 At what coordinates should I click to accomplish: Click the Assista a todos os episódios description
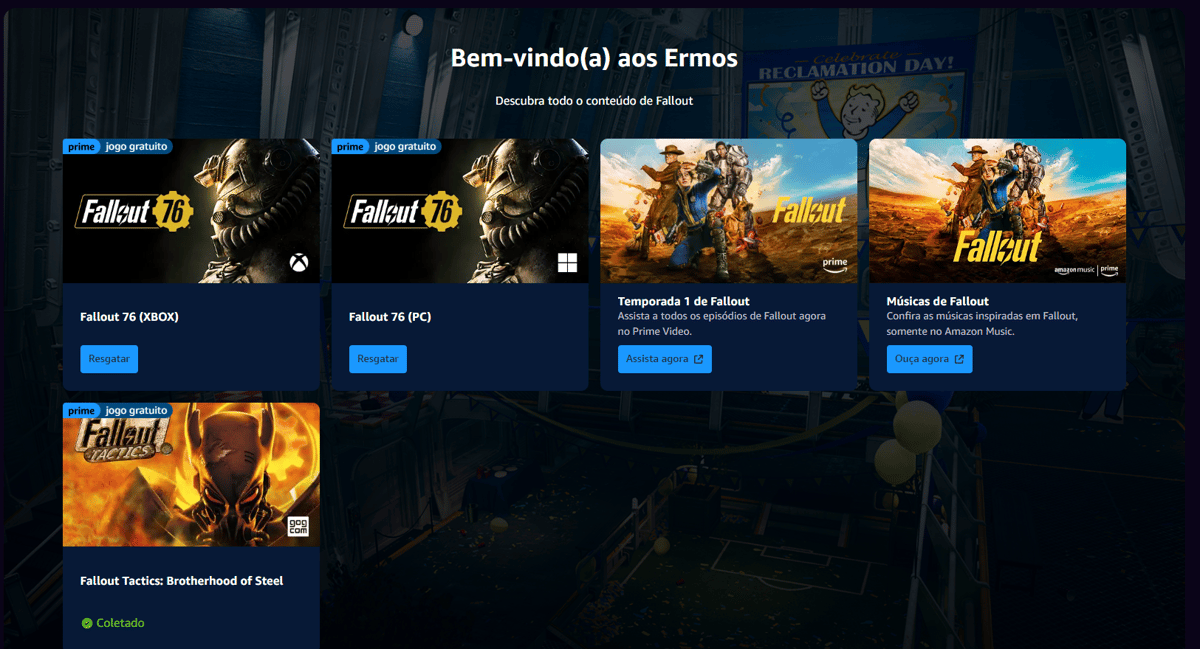[x=722, y=323]
